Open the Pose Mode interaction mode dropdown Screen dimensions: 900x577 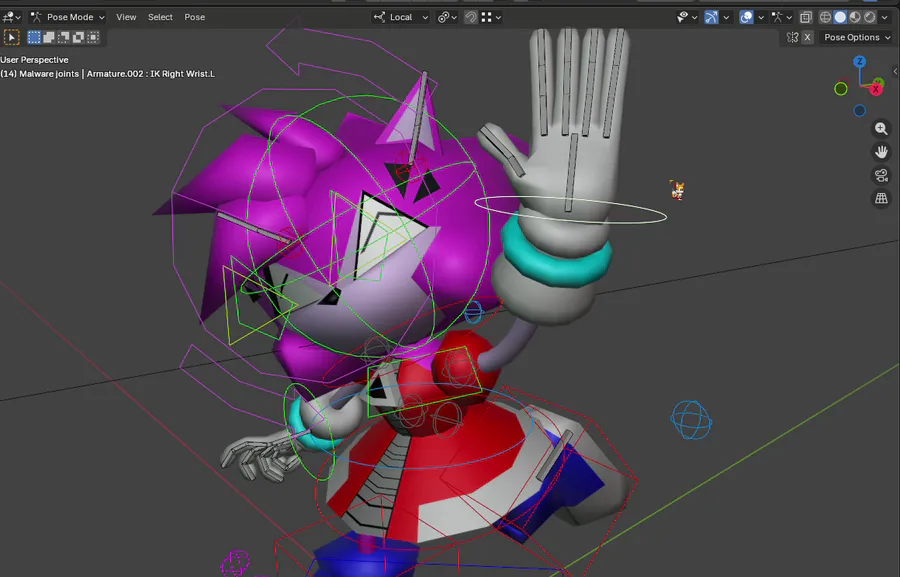coord(68,17)
